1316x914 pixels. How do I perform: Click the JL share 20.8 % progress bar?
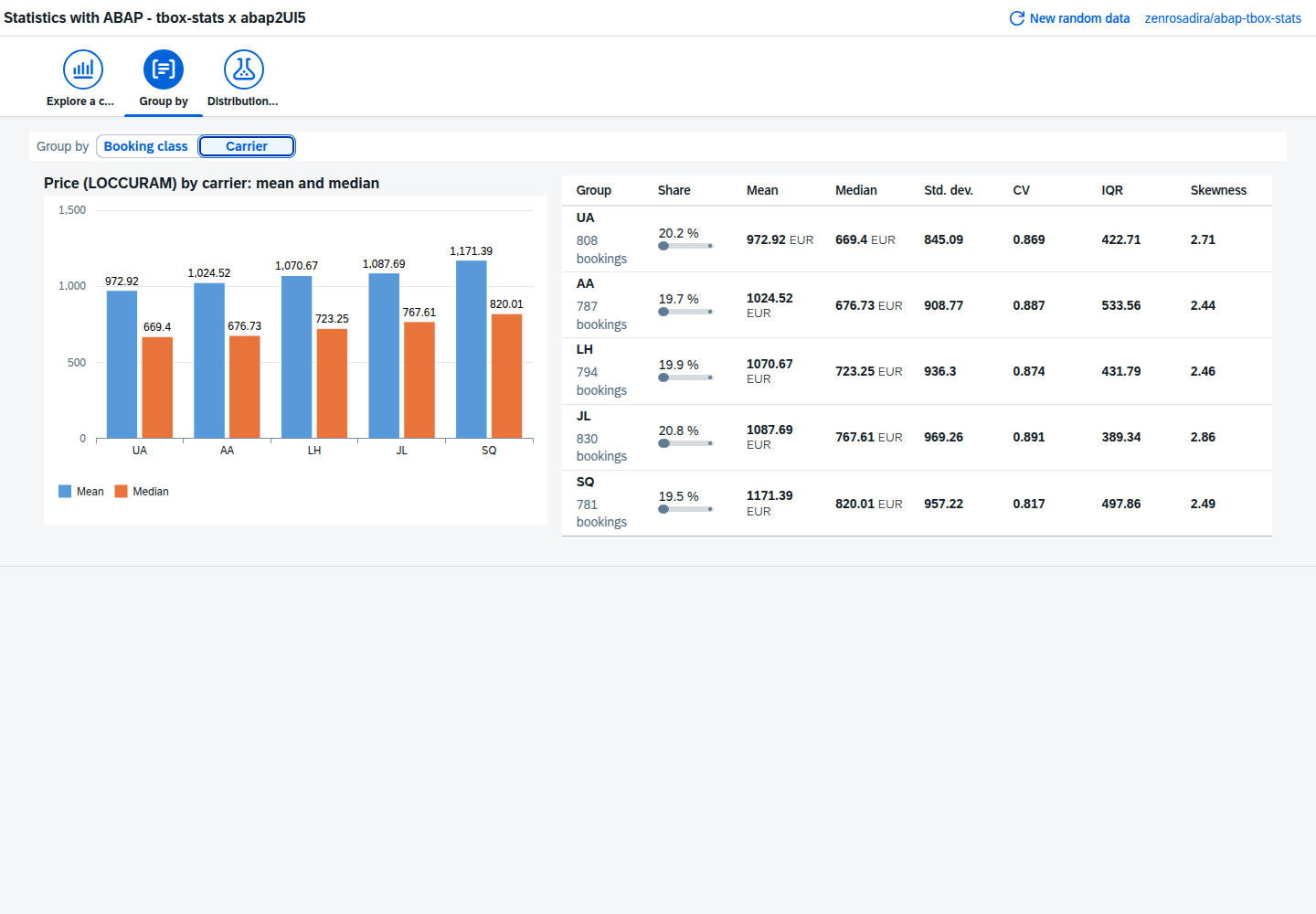click(685, 443)
